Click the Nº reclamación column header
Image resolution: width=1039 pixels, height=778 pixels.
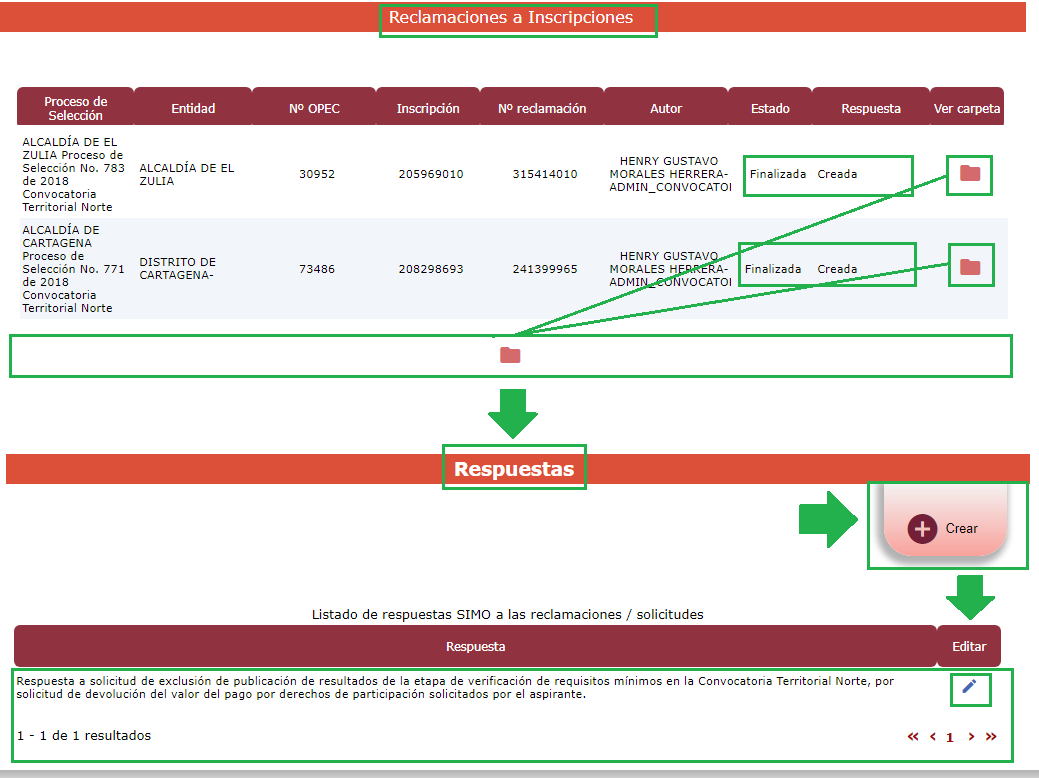[x=542, y=108]
